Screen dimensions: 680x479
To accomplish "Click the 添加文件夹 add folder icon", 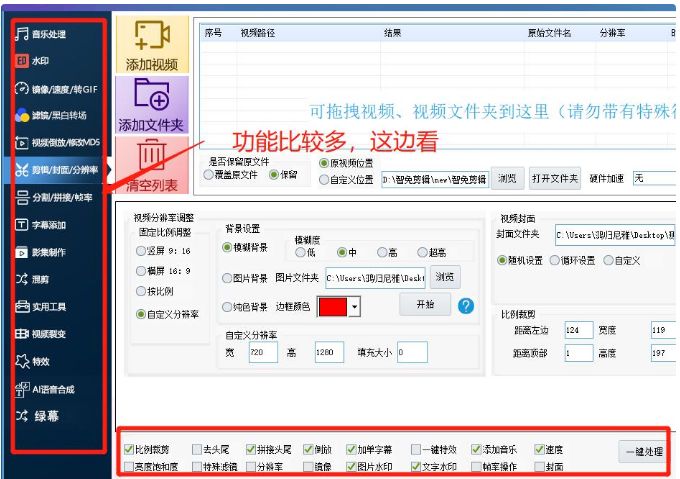I will pyautogui.click(x=152, y=97).
